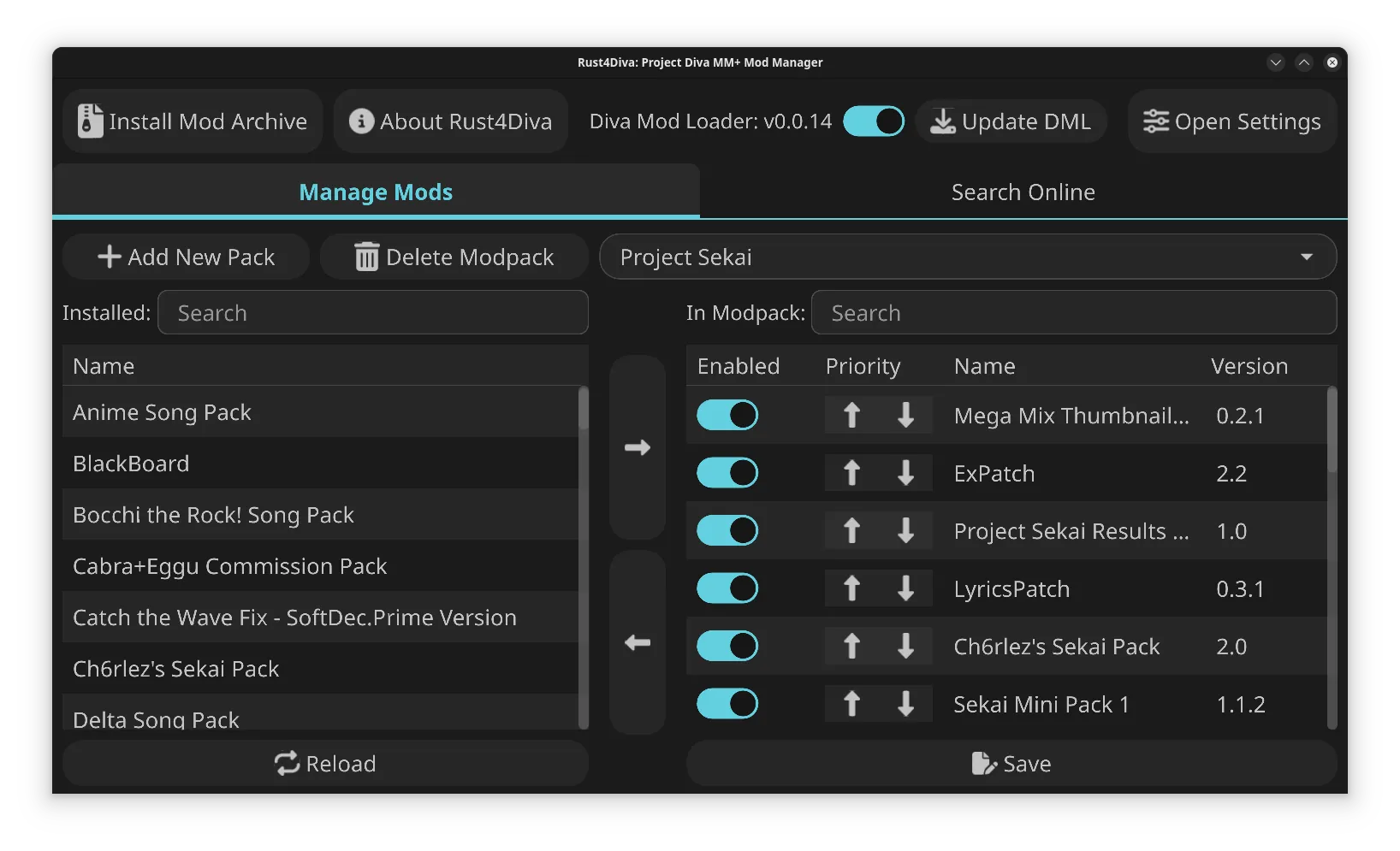Toggle the Diva Mod Loader switch

(x=873, y=121)
